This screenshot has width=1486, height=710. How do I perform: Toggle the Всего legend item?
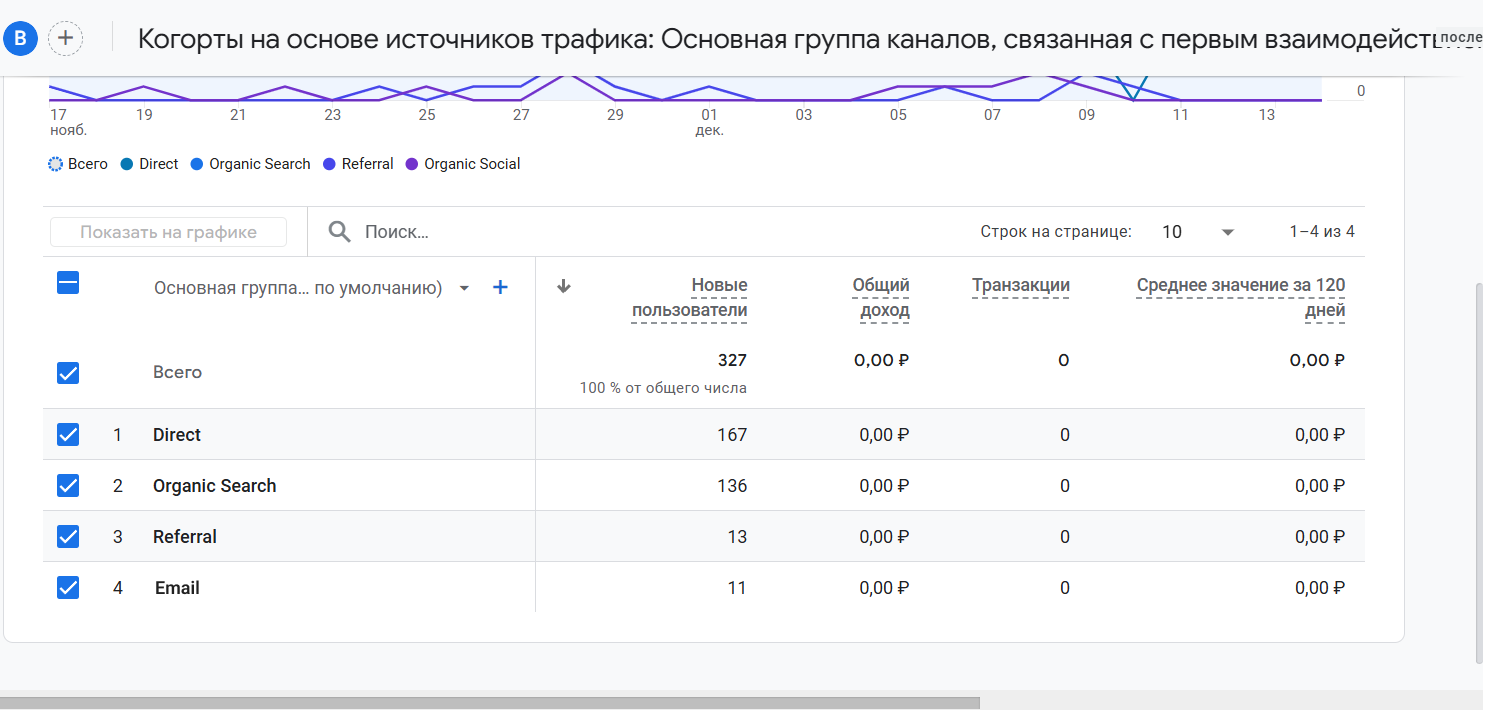[78, 164]
